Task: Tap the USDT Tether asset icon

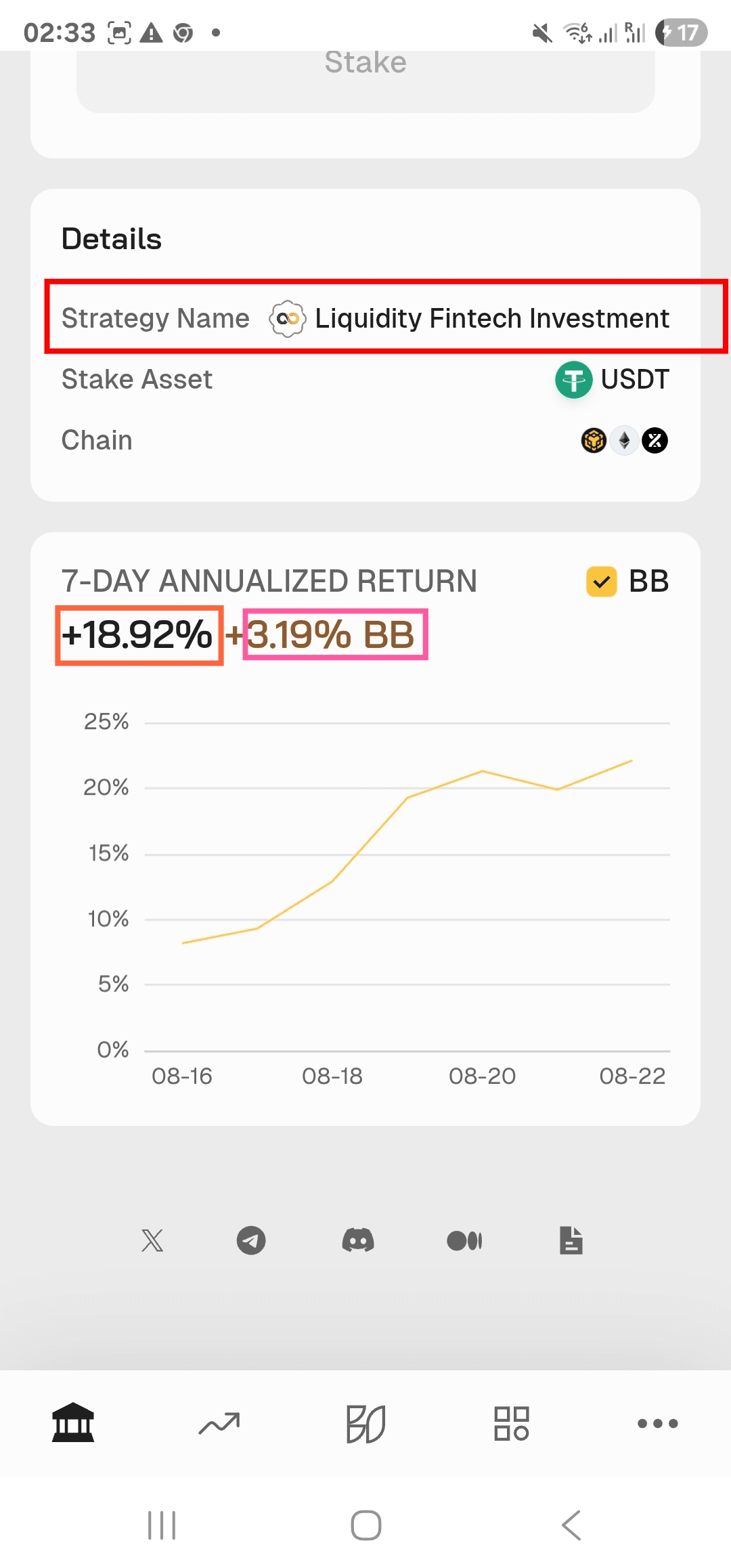Action: coord(573,380)
